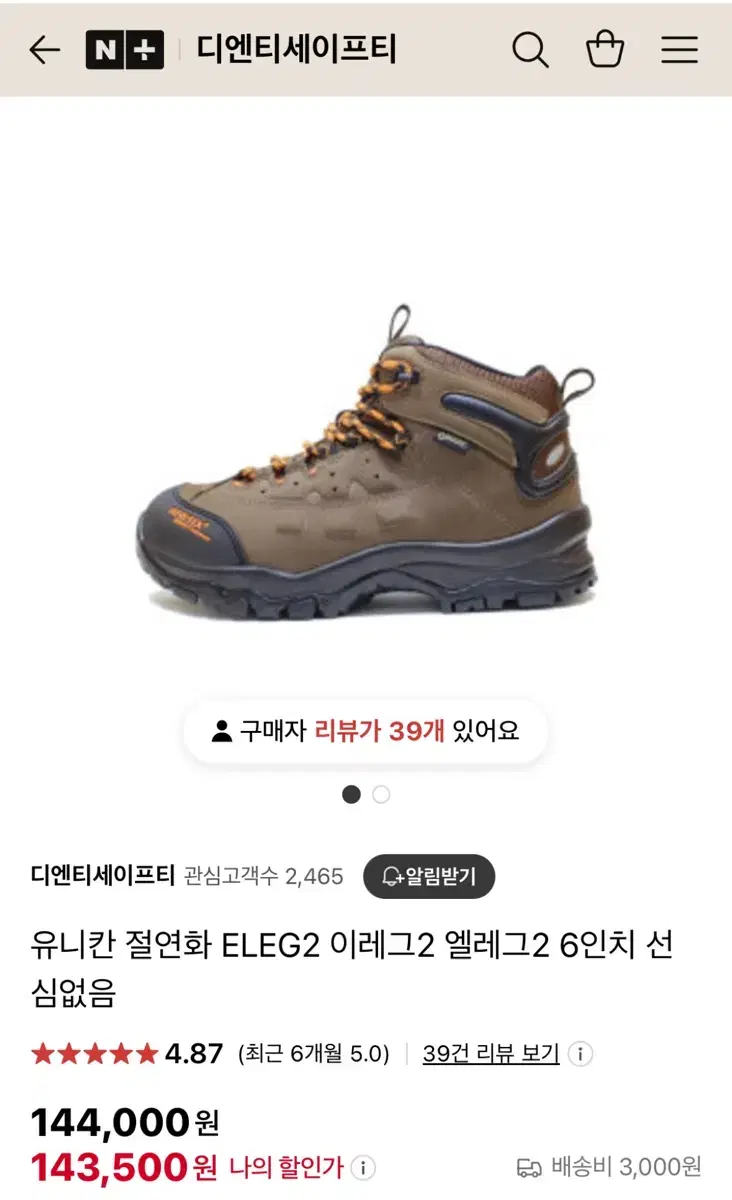Open 39건 리뷰 보기 link

[x=491, y=1053]
